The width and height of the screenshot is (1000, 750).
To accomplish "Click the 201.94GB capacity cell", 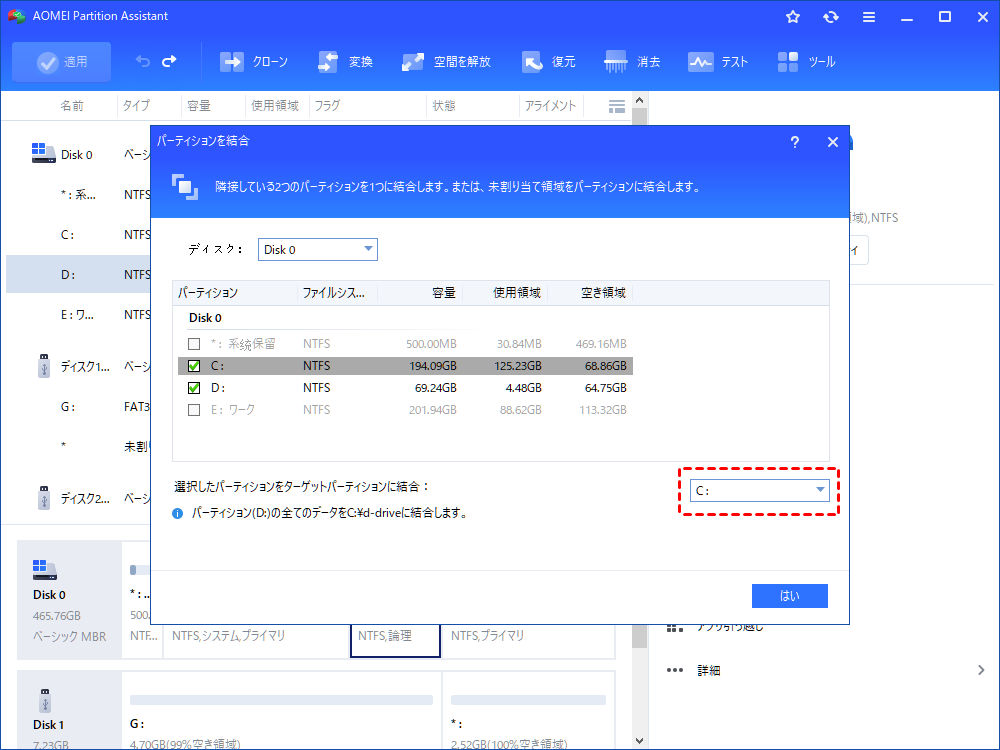I will (x=433, y=410).
